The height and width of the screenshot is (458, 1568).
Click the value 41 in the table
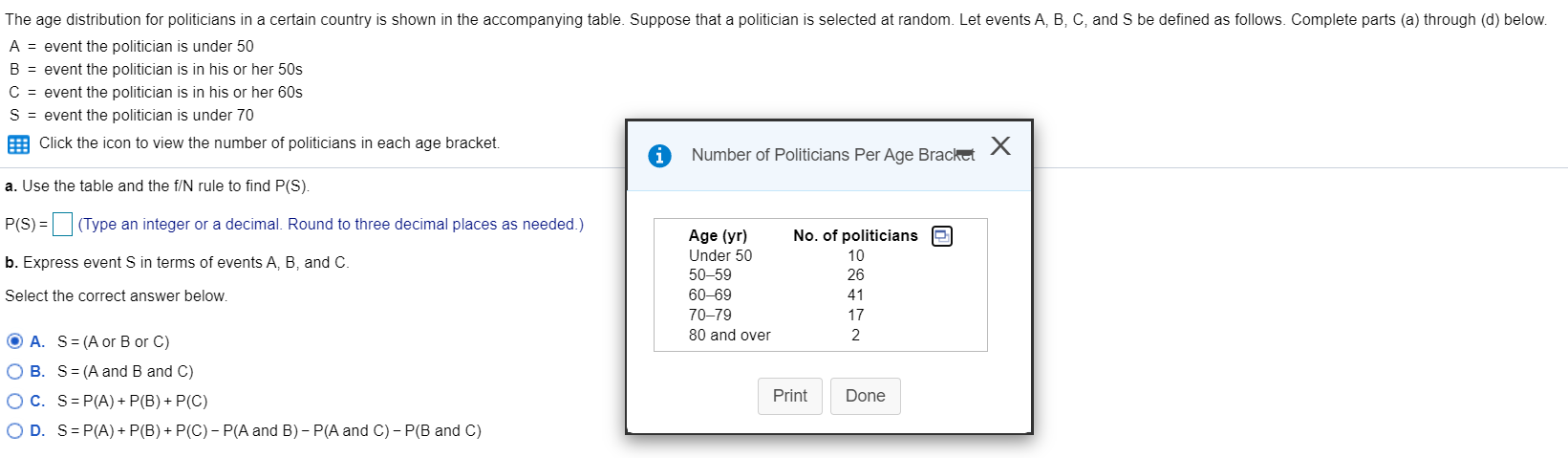pyautogui.click(x=855, y=294)
